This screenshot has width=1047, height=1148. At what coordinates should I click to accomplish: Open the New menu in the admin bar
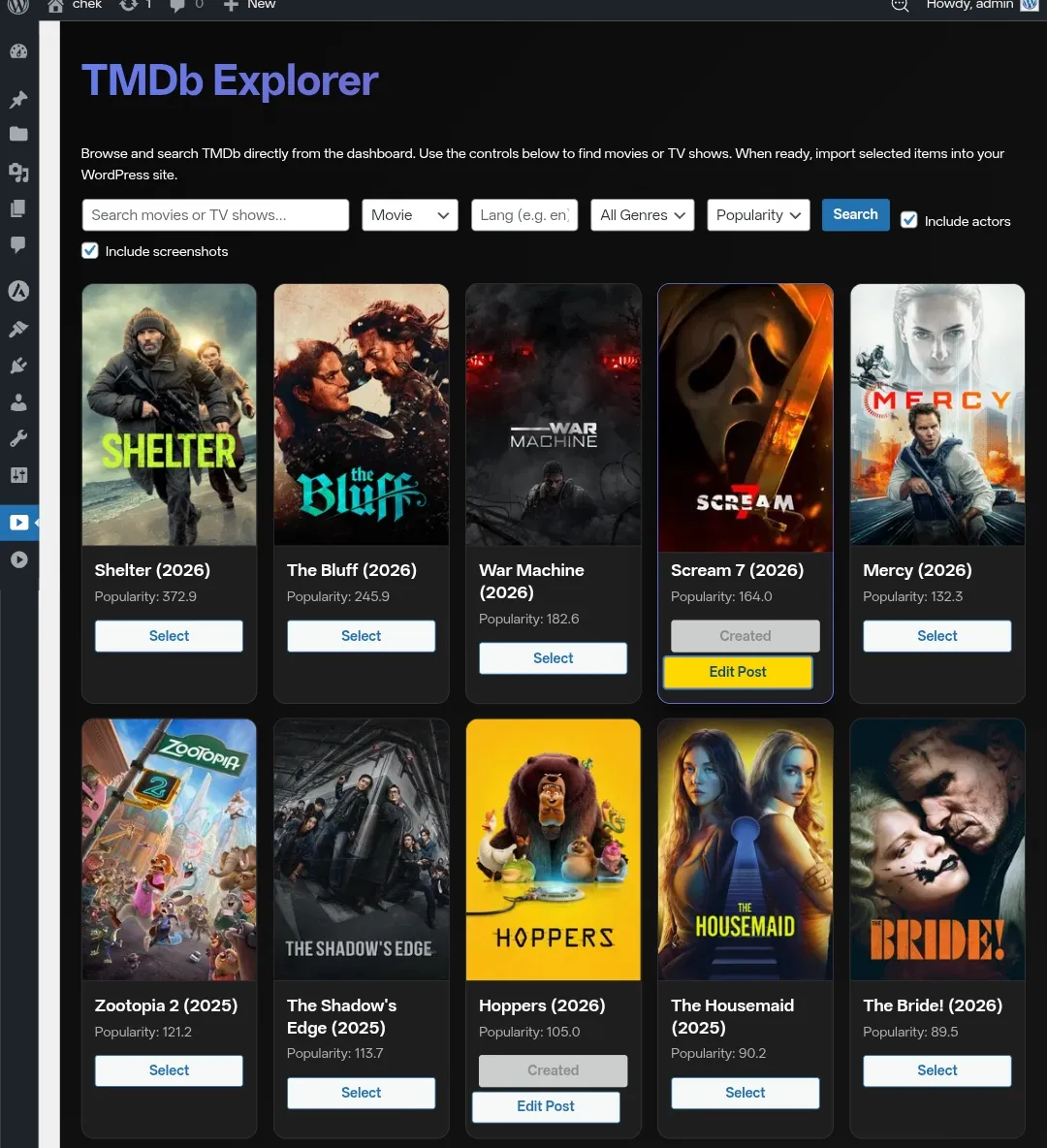click(x=248, y=6)
